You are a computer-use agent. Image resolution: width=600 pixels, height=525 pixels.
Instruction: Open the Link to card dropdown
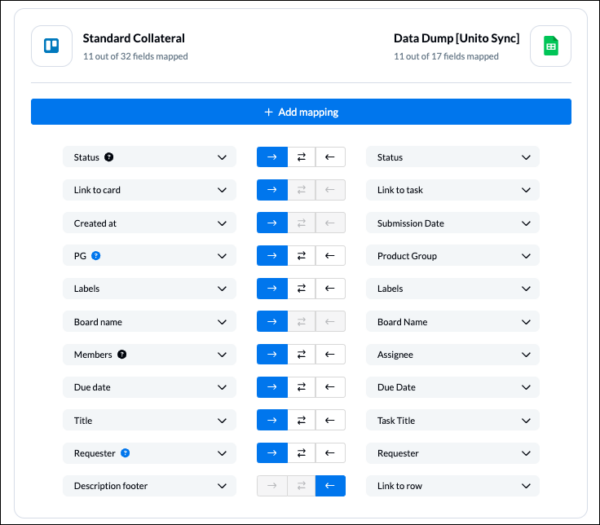(150, 190)
